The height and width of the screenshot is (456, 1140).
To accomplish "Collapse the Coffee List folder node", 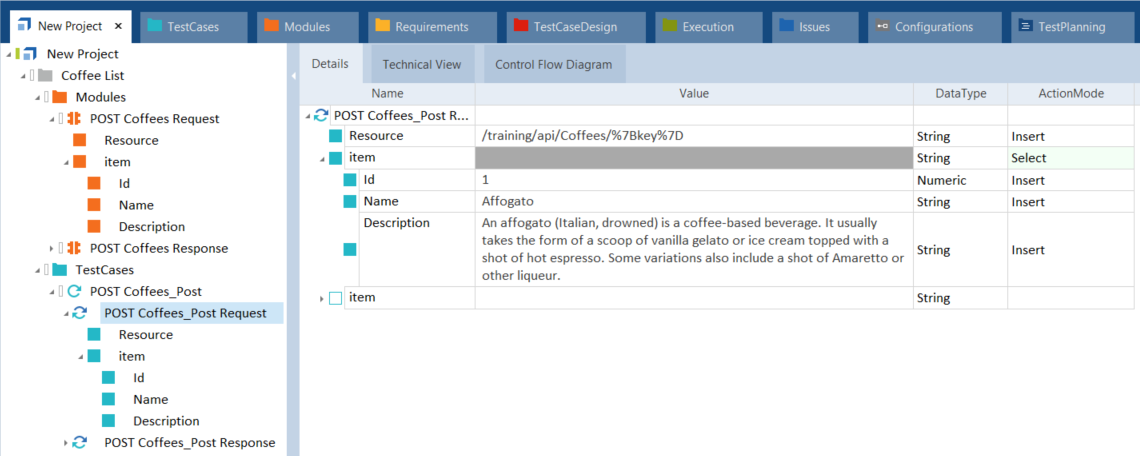I will (x=22, y=76).
